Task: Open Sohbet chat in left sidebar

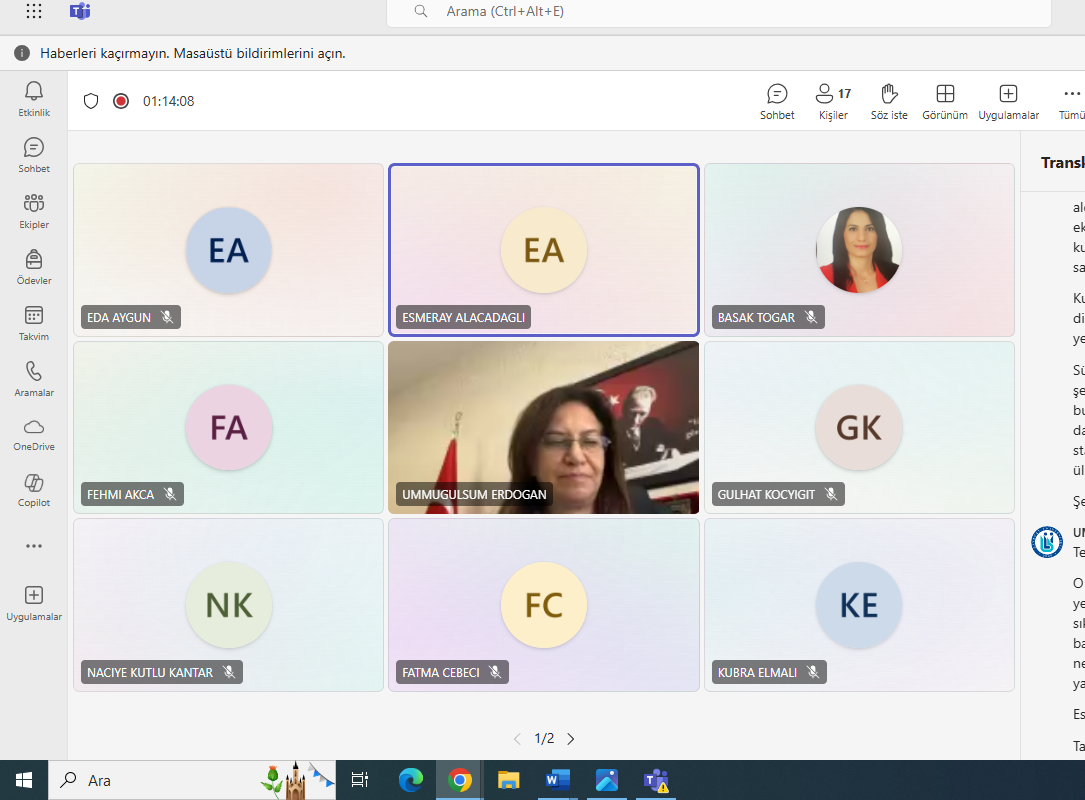Action: tap(34, 155)
